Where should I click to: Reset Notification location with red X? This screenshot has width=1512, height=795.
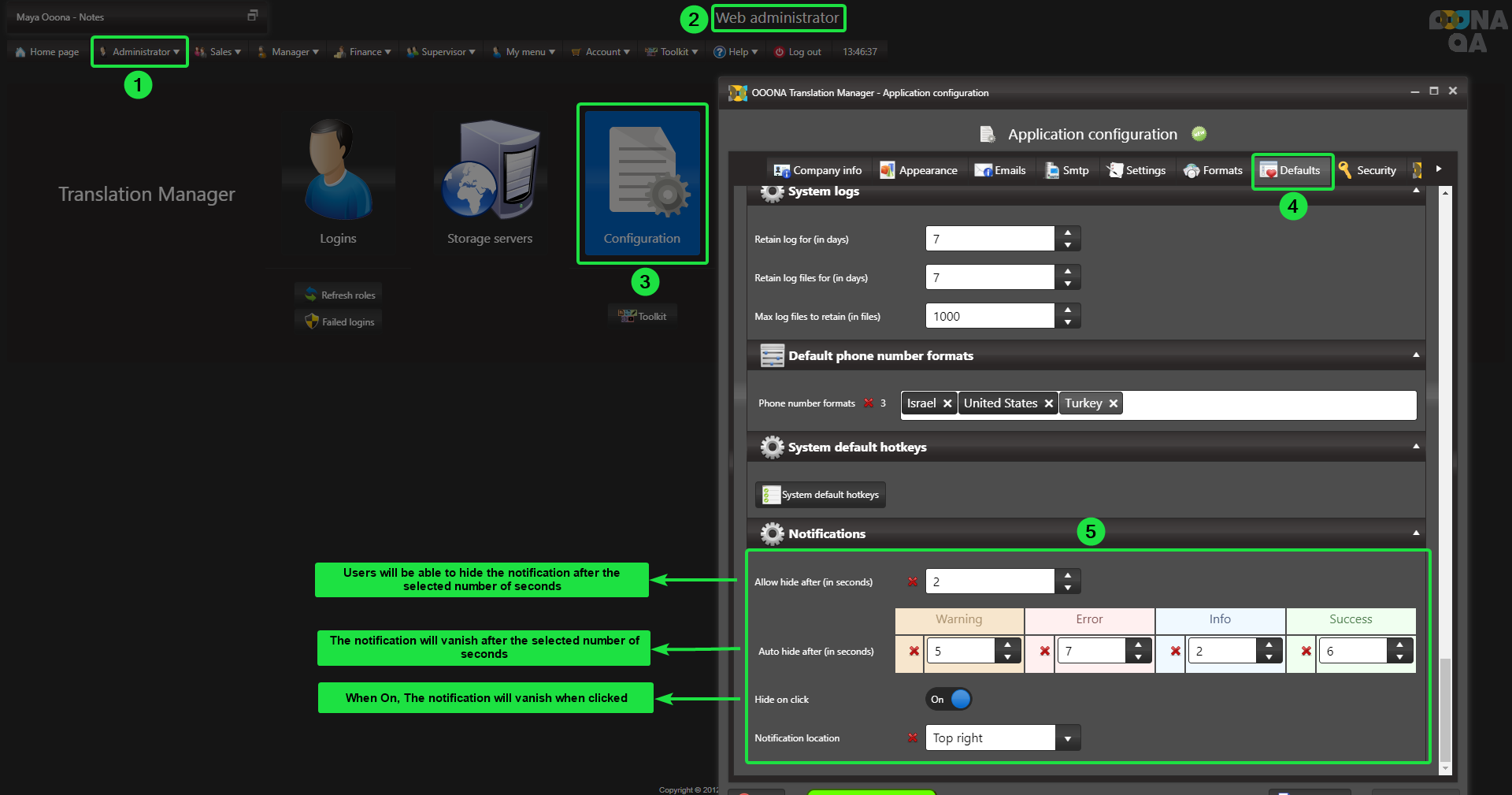pyautogui.click(x=913, y=738)
